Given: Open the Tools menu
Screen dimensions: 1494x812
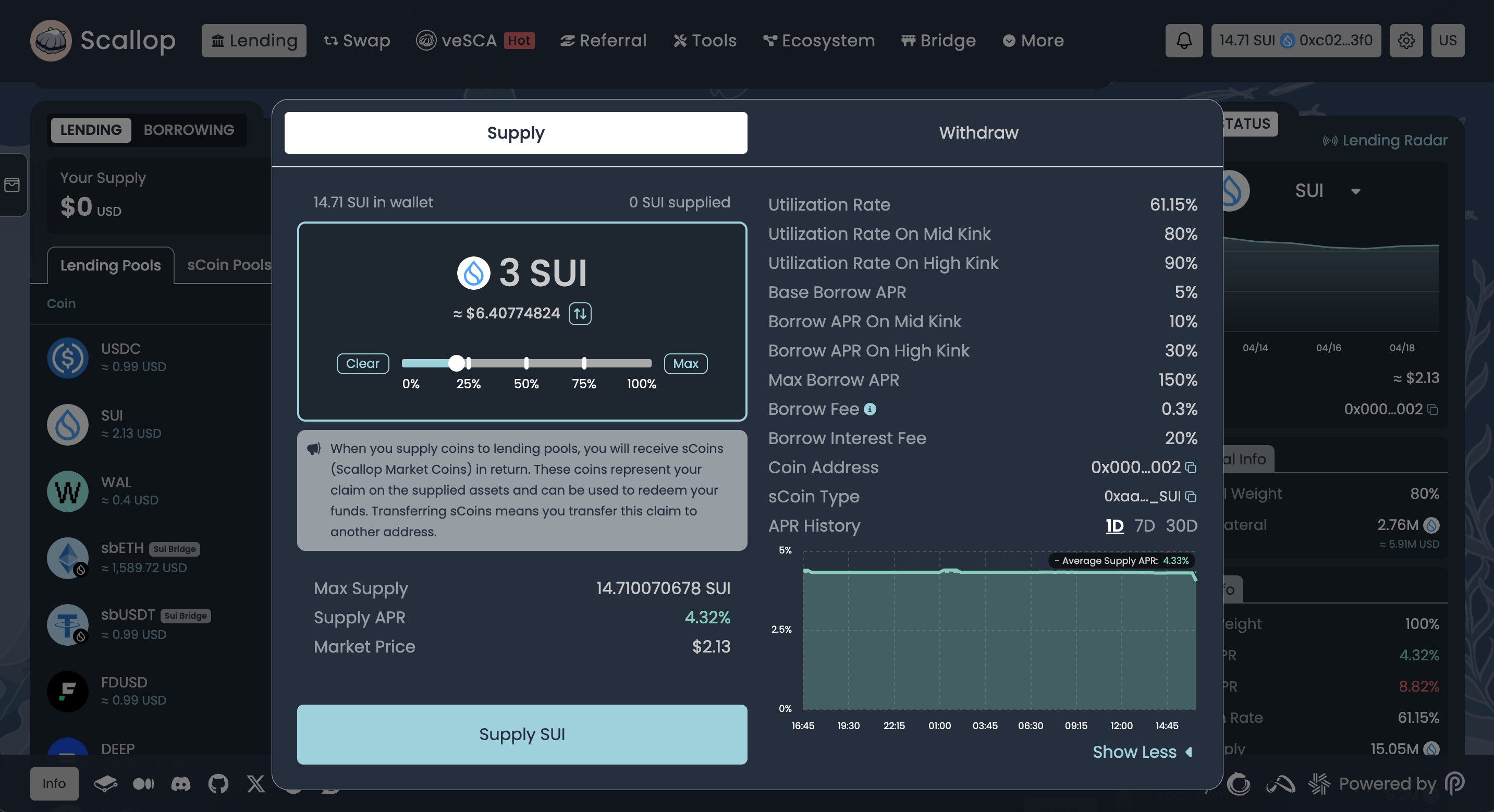Looking at the screenshot, I should click(705, 41).
